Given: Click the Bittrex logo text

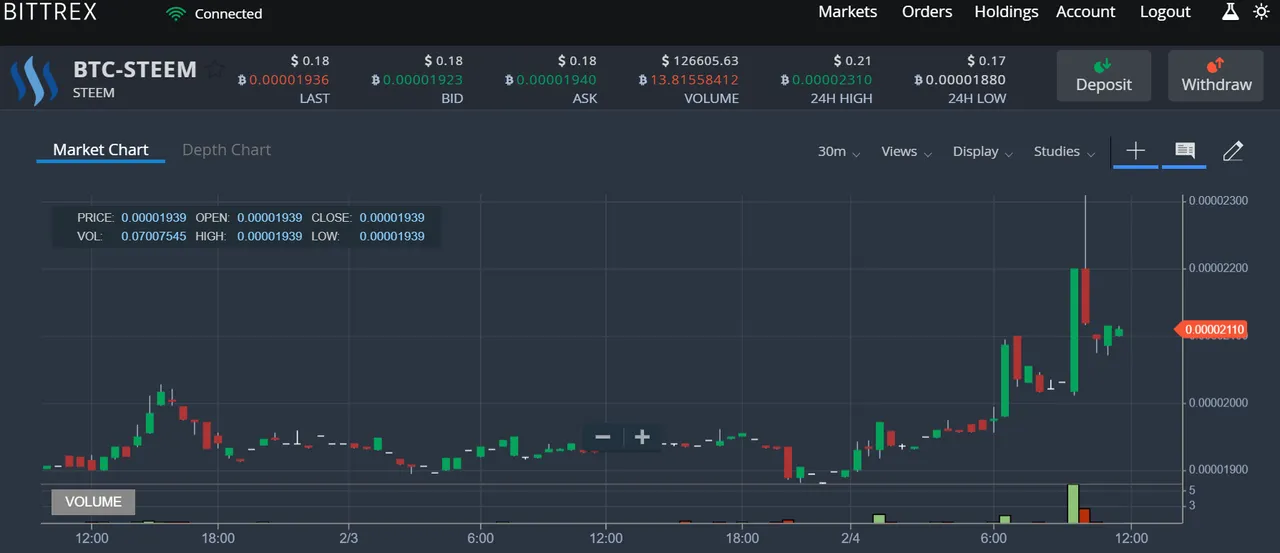Looking at the screenshot, I should [48, 12].
